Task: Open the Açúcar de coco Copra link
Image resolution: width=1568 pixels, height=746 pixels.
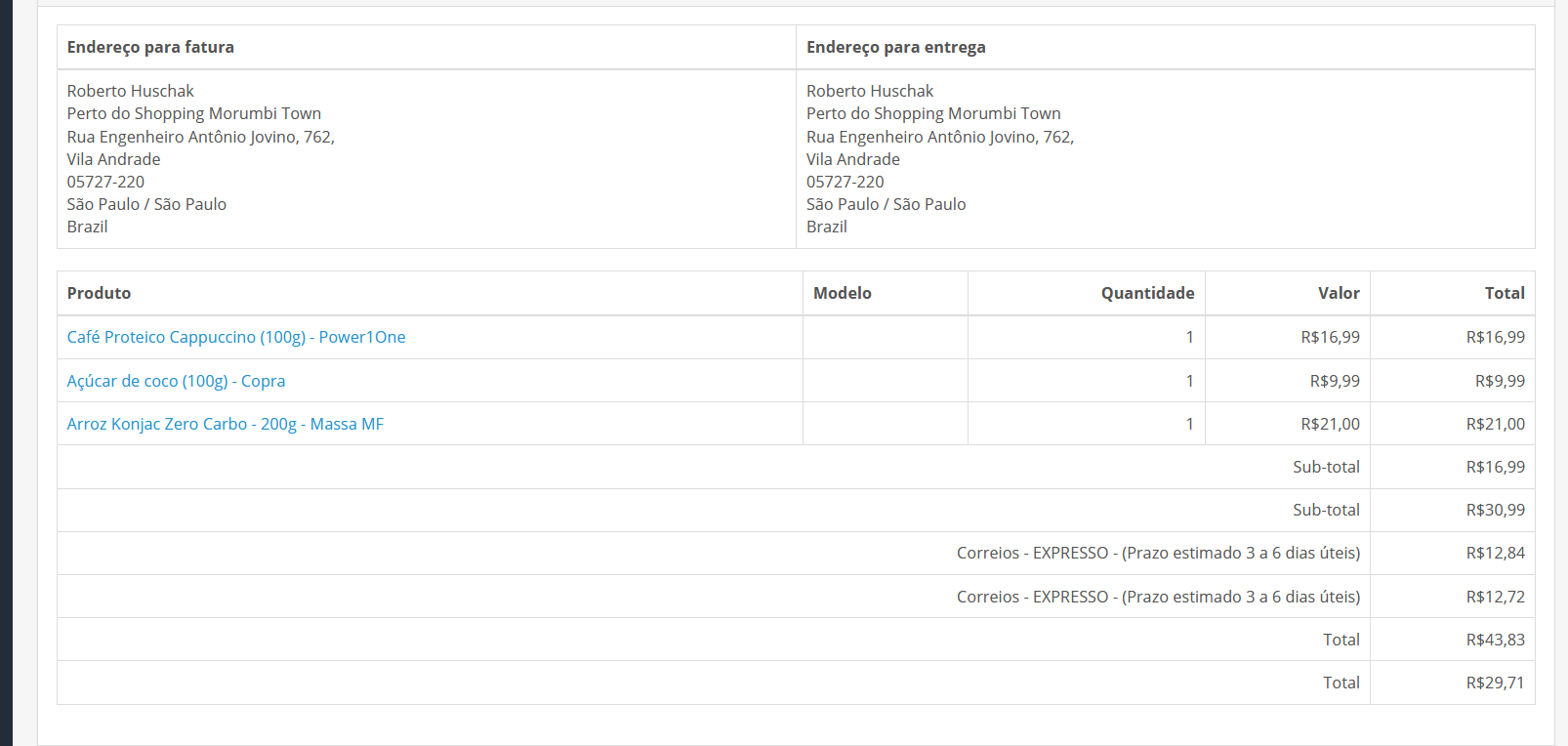Action: pyautogui.click(x=176, y=381)
